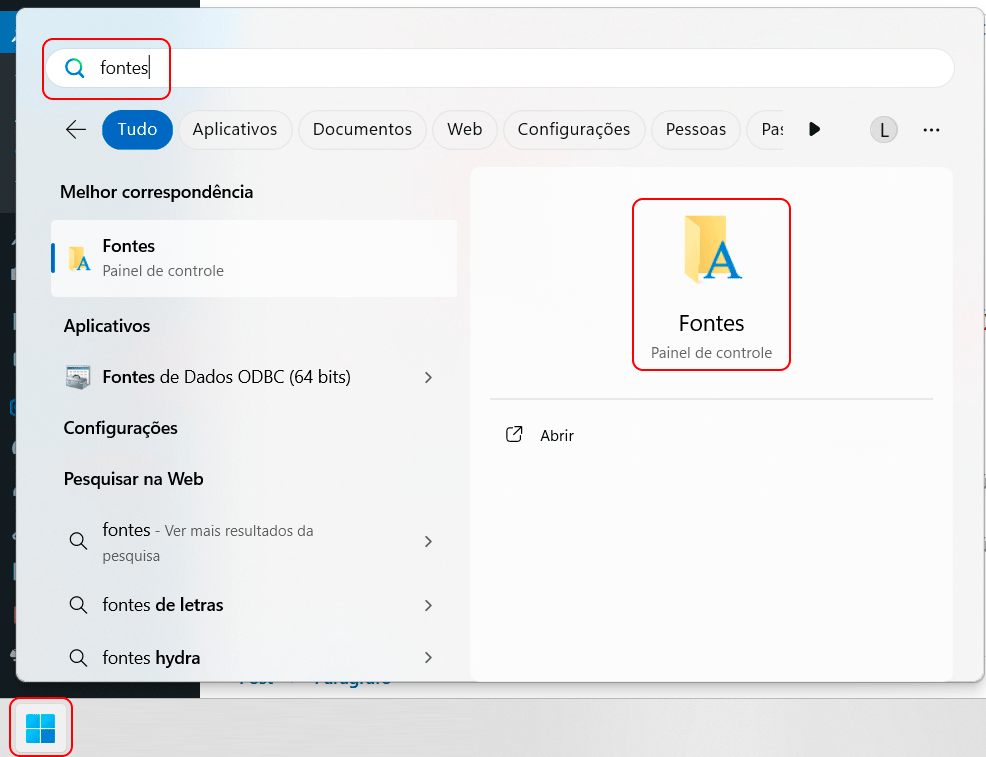986x757 pixels.
Task: Switch to the Documentos filter tab
Action: [362, 130]
